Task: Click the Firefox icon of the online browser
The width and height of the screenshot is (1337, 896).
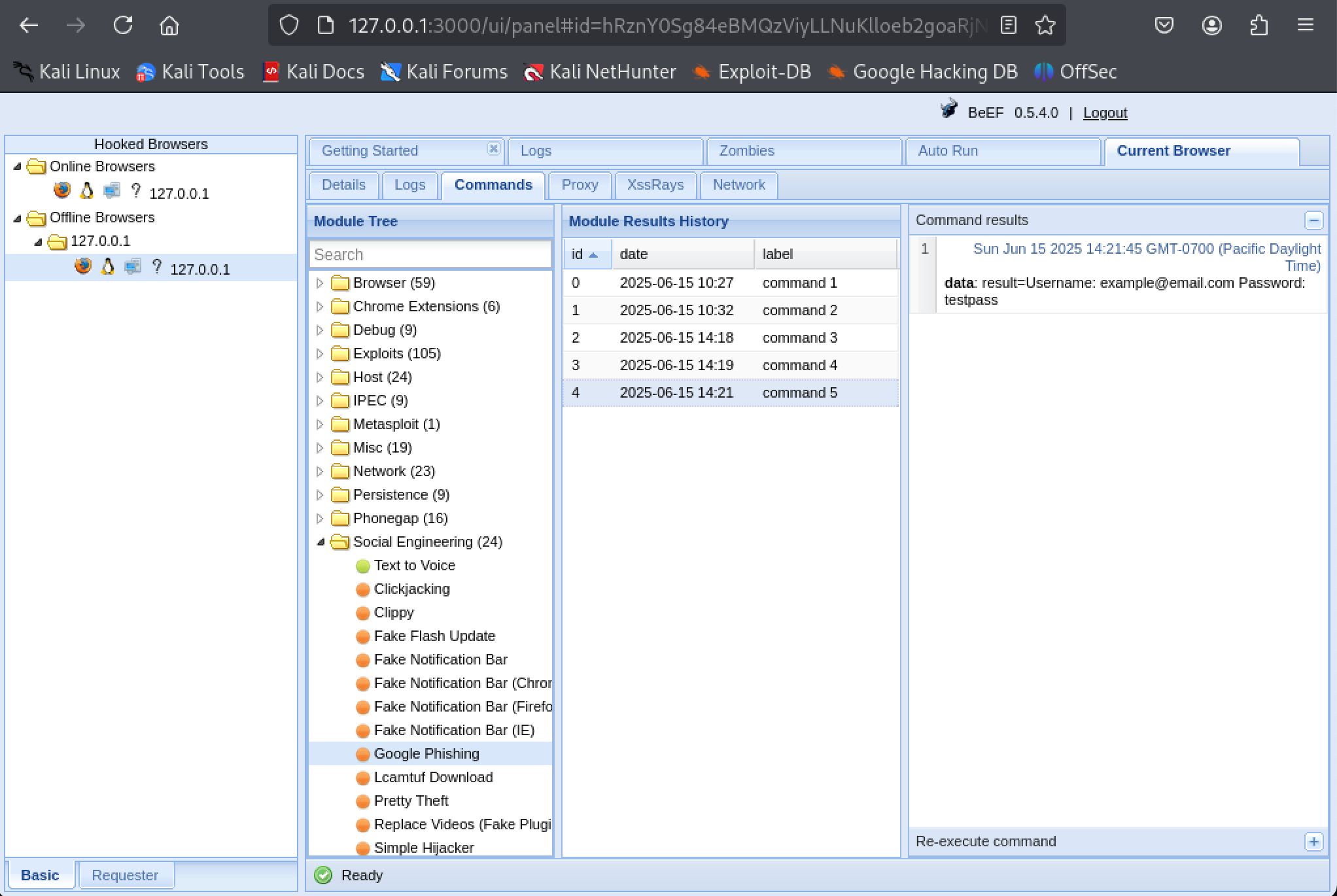Action: pyautogui.click(x=62, y=191)
